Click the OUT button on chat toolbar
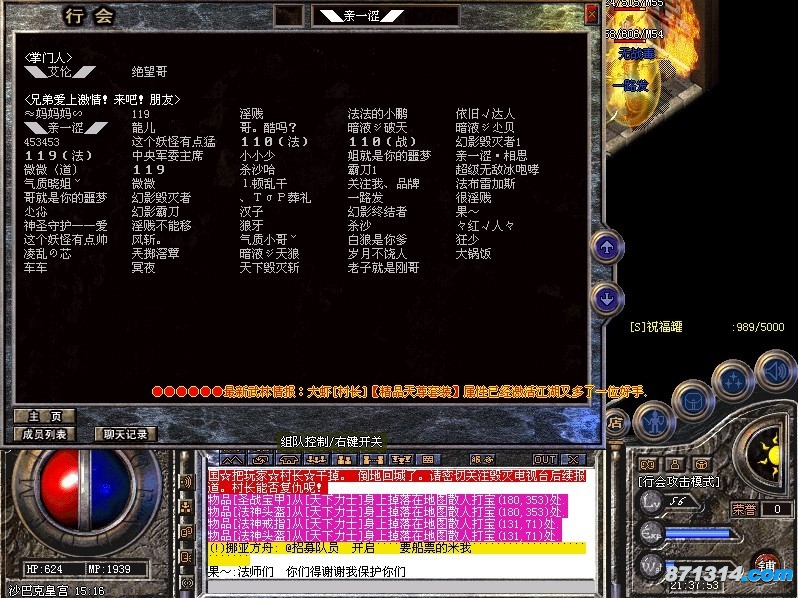The height and width of the screenshot is (598, 798). (544, 459)
